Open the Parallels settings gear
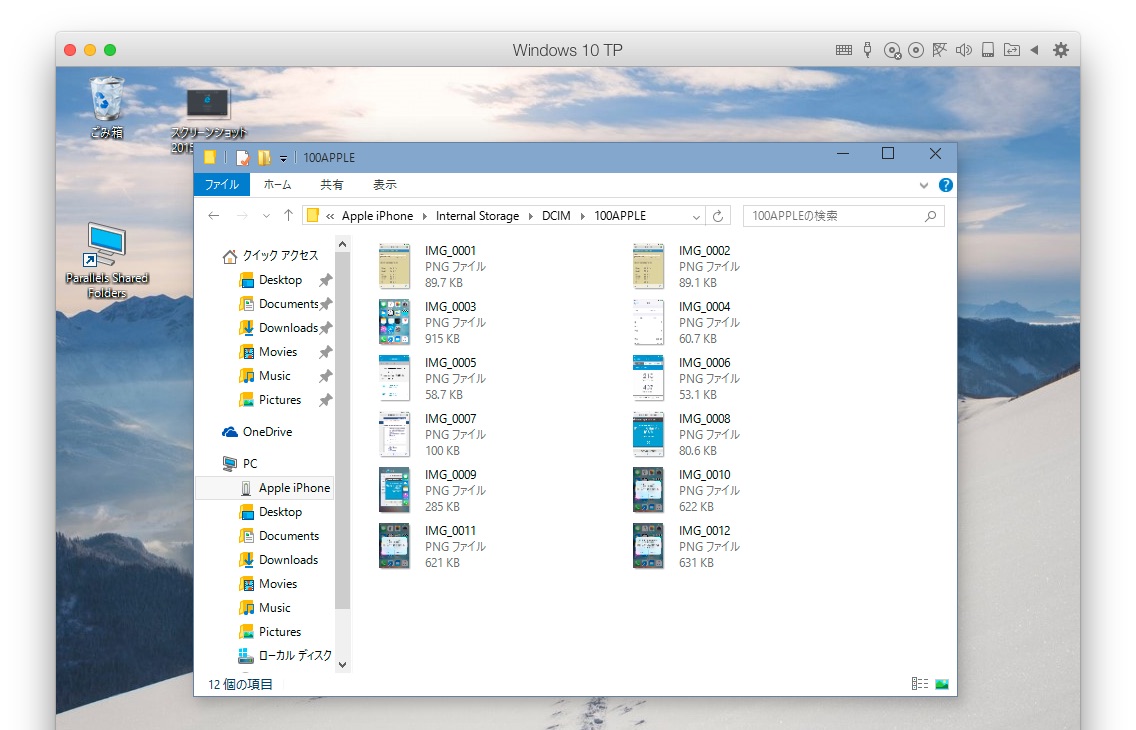Screen dimensions: 1136x730 [1061, 50]
